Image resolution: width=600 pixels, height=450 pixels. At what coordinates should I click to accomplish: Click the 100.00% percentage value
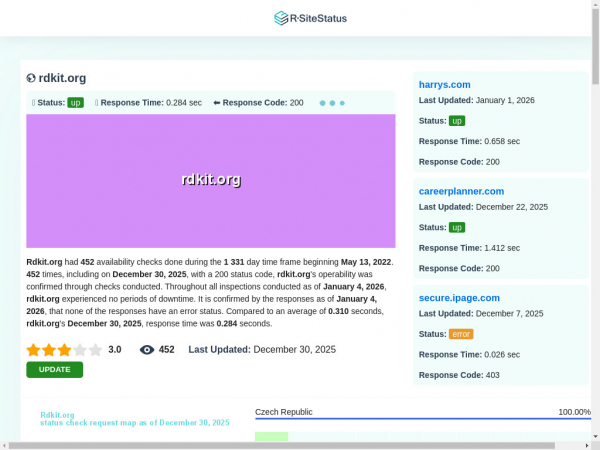tap(574, 412)
